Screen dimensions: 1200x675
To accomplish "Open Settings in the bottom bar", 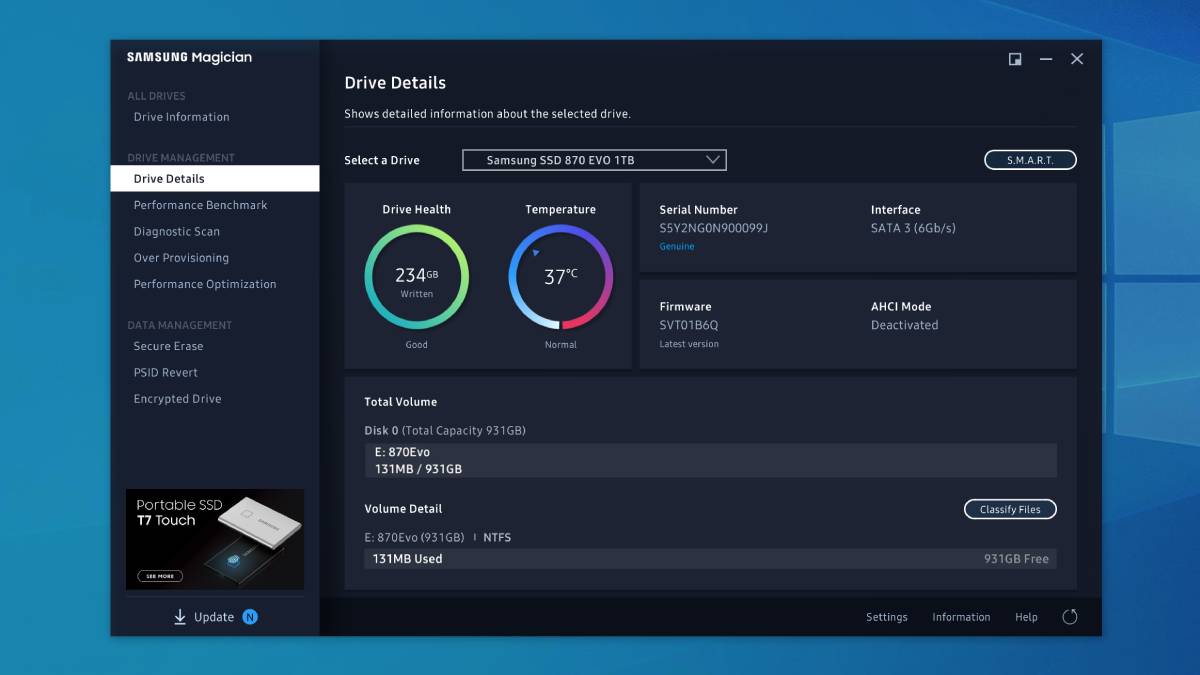I will pos(887,617).
